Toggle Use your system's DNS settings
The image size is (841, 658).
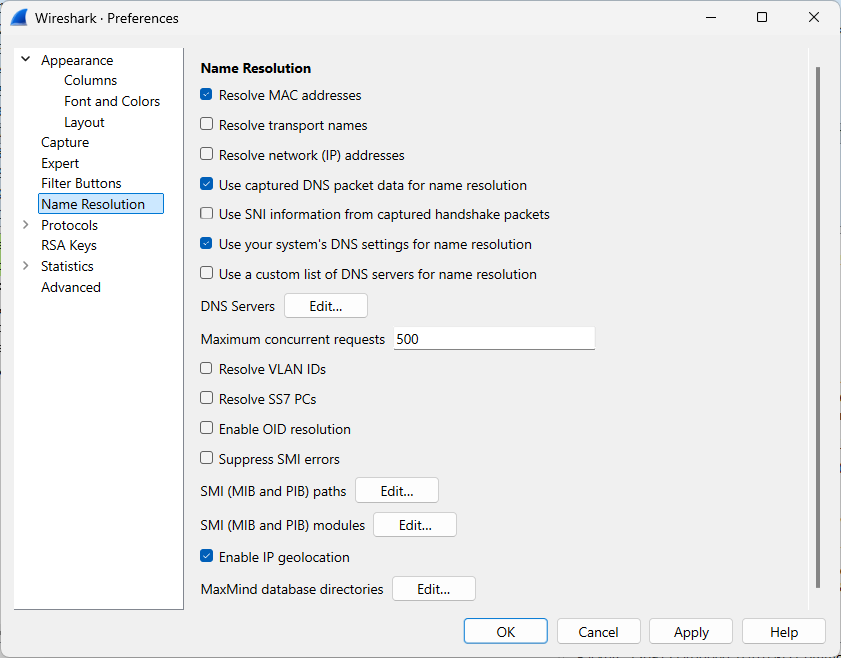[x=206, y=244]
